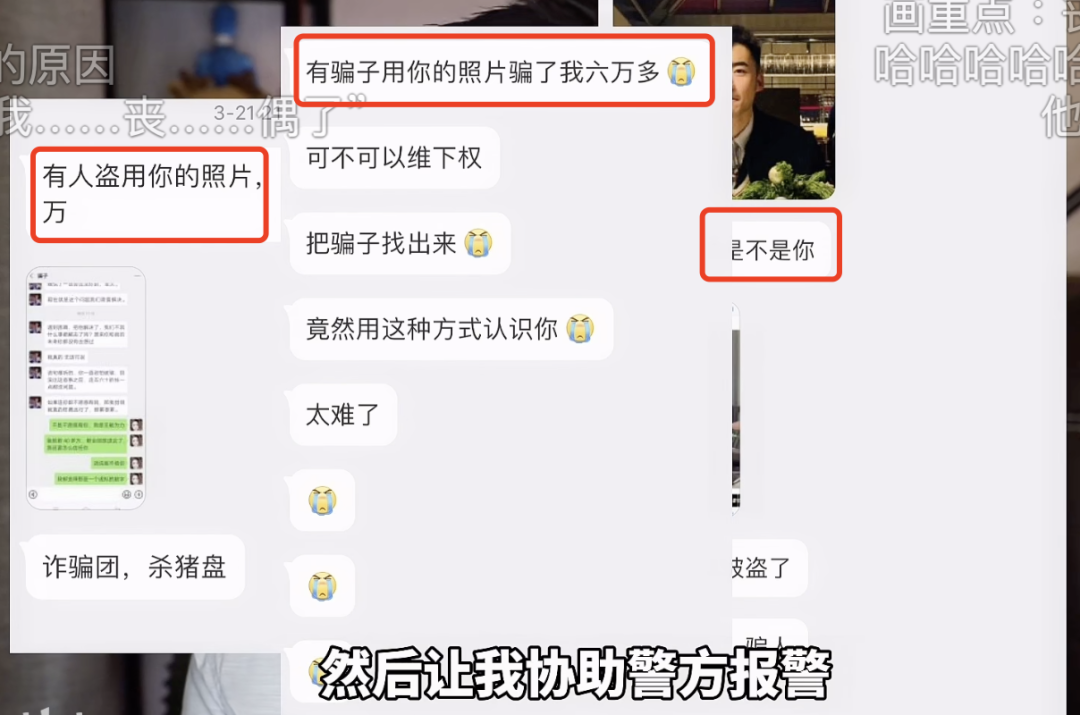
Task: Select message 诈骗团，杀猪盘
Action: (x=135, y=567)
